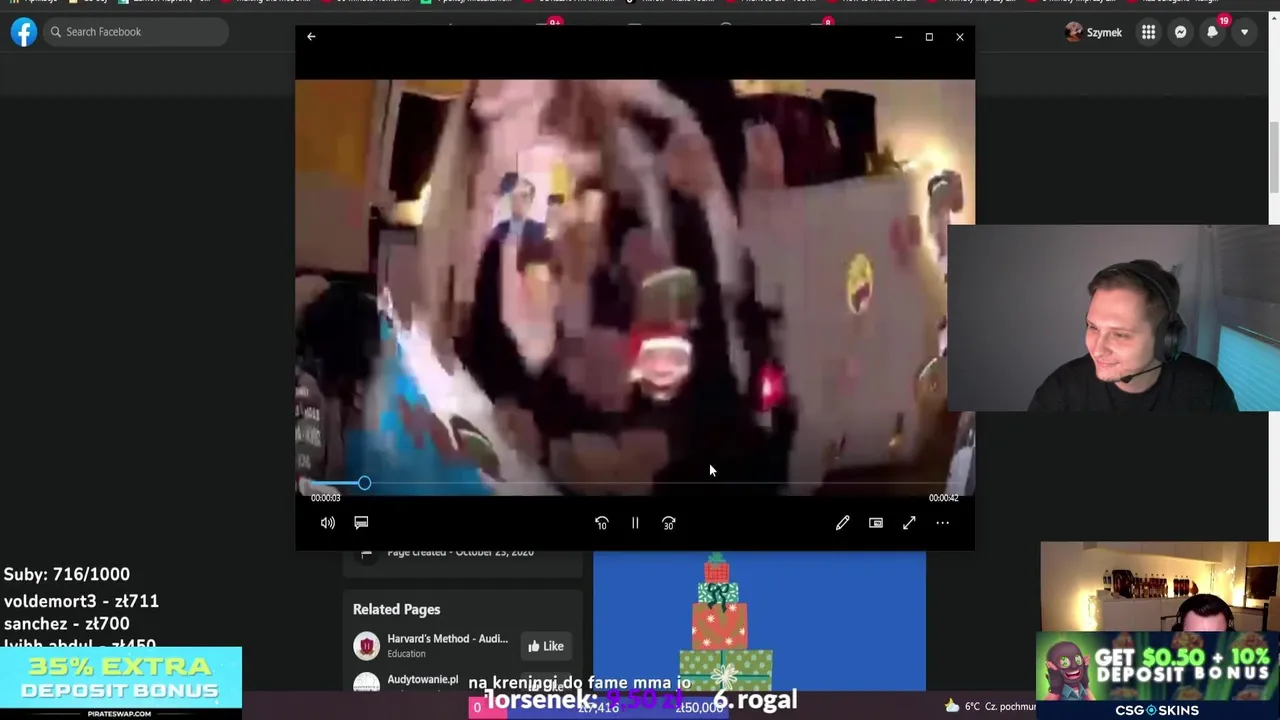
Task: Click the Search Facebook field
Action: tap(136, 32)
